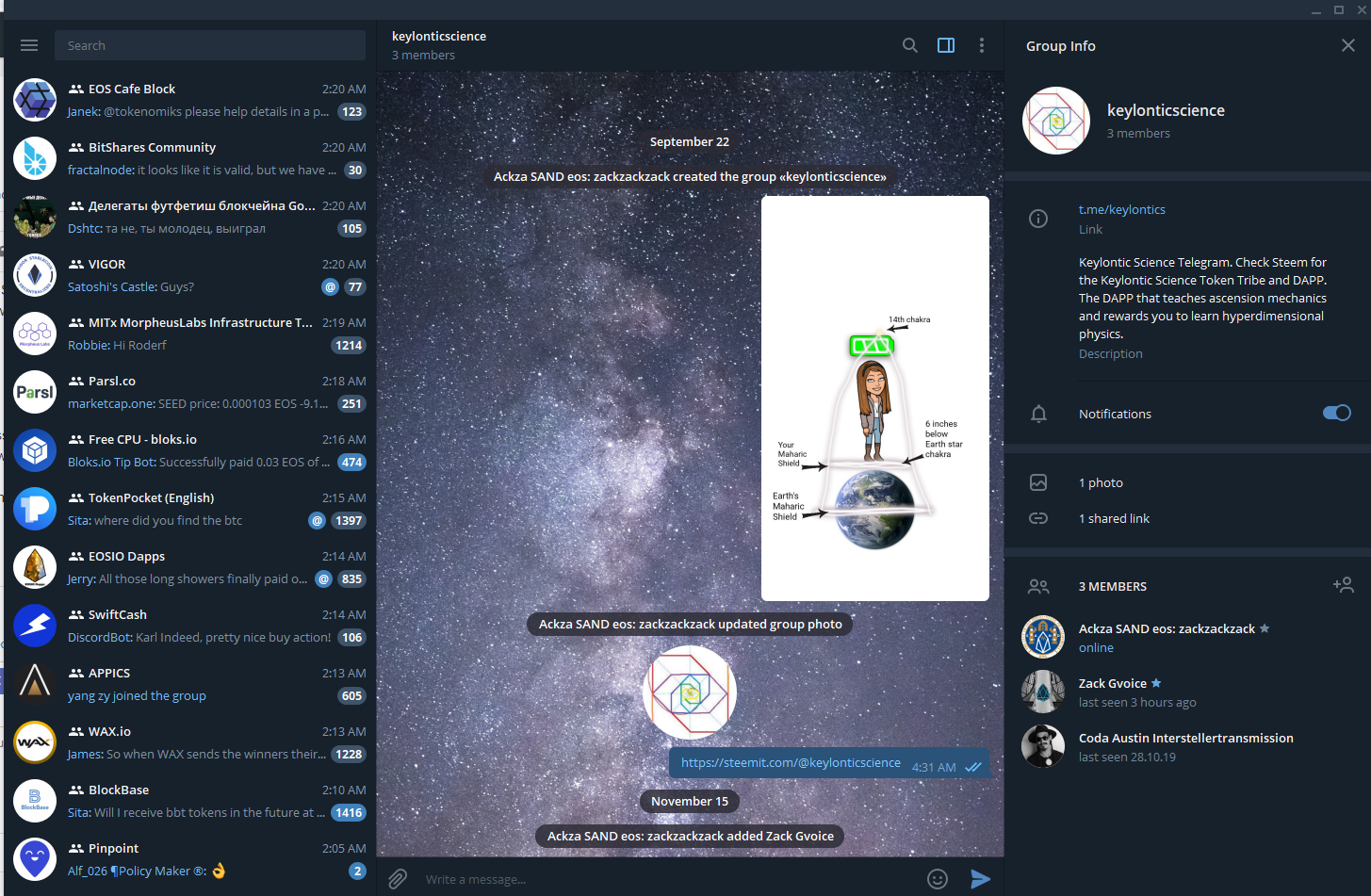Open the steemit.com/@keylonticscience link
The width and height of the screenshot is (1371, 896).
[791, 762]
